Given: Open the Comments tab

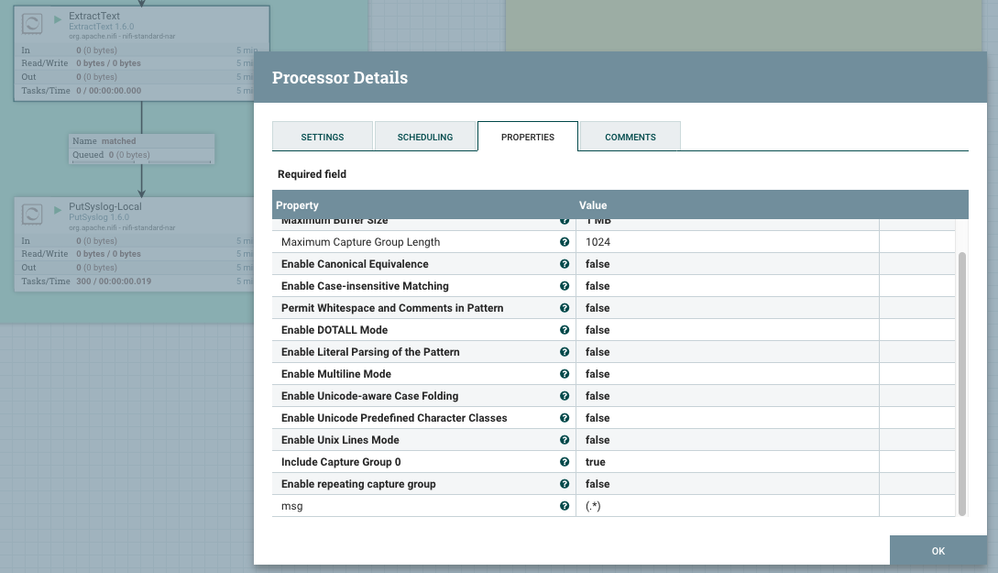Looking at the screenshot, I should [x=630, y=137].
